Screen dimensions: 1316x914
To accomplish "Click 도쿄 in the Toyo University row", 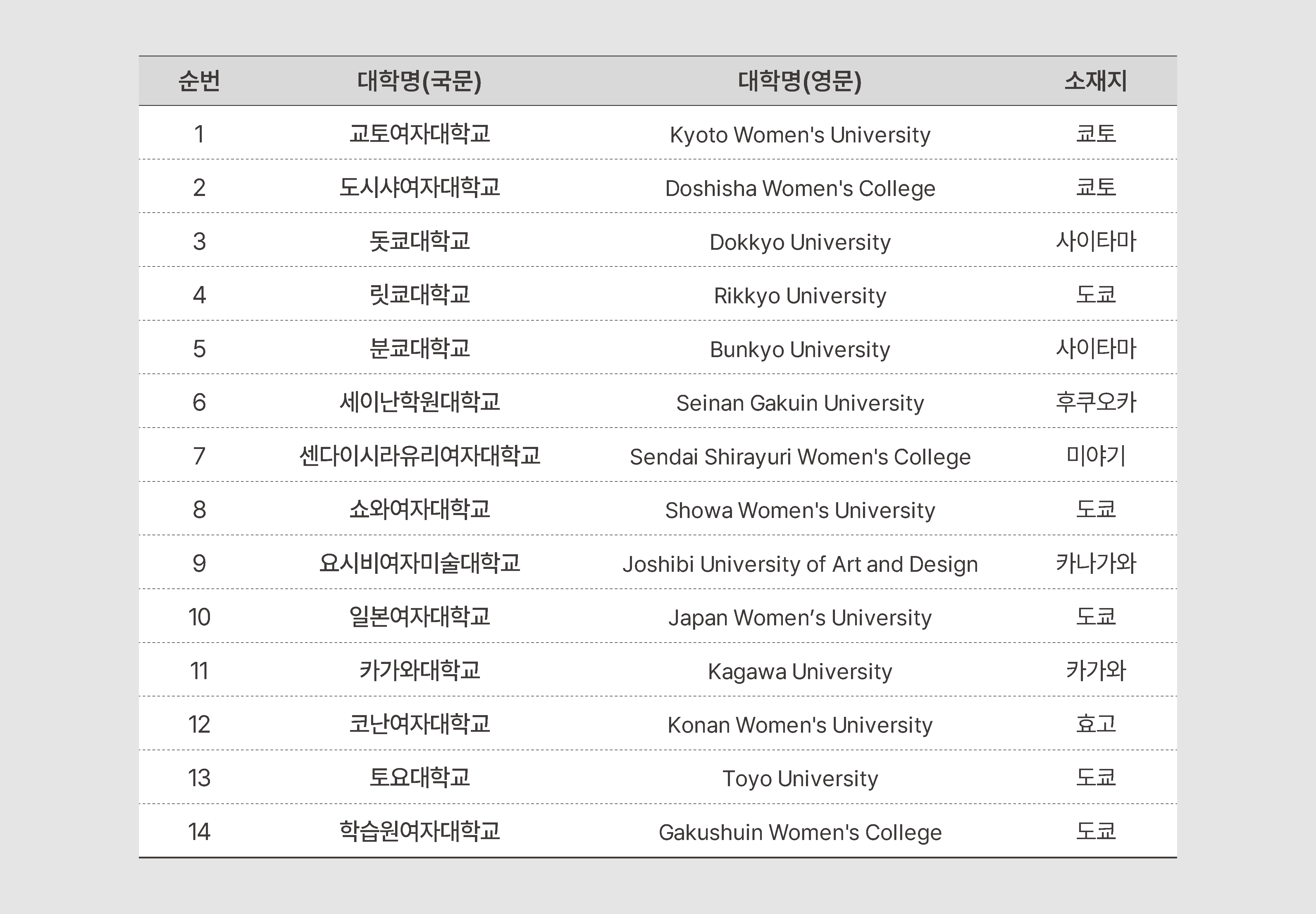I will pyautogui.click(x=1095, y=778).
